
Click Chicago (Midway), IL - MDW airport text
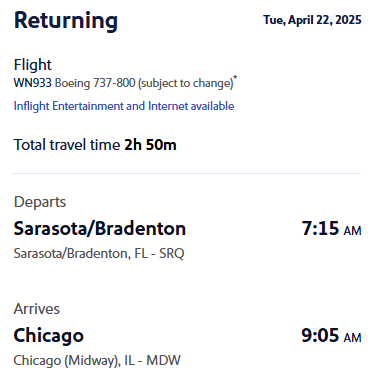point(97,361)
